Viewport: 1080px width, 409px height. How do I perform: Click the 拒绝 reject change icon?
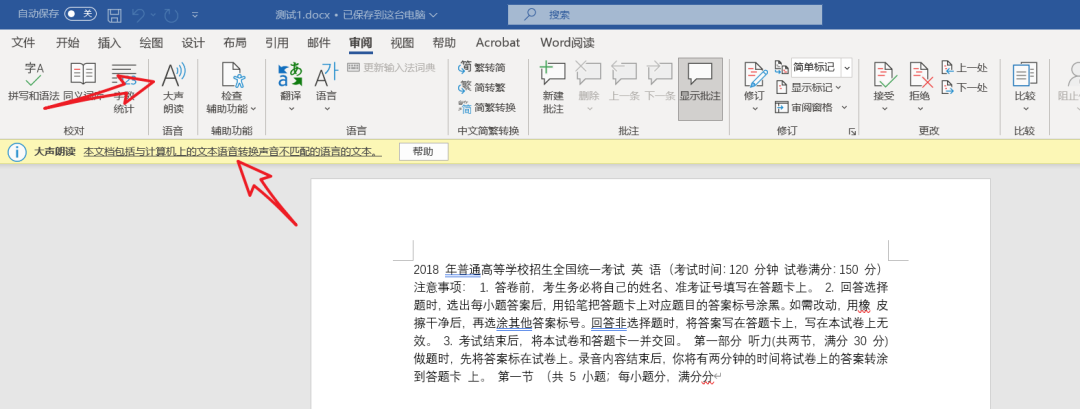(920, 74)
